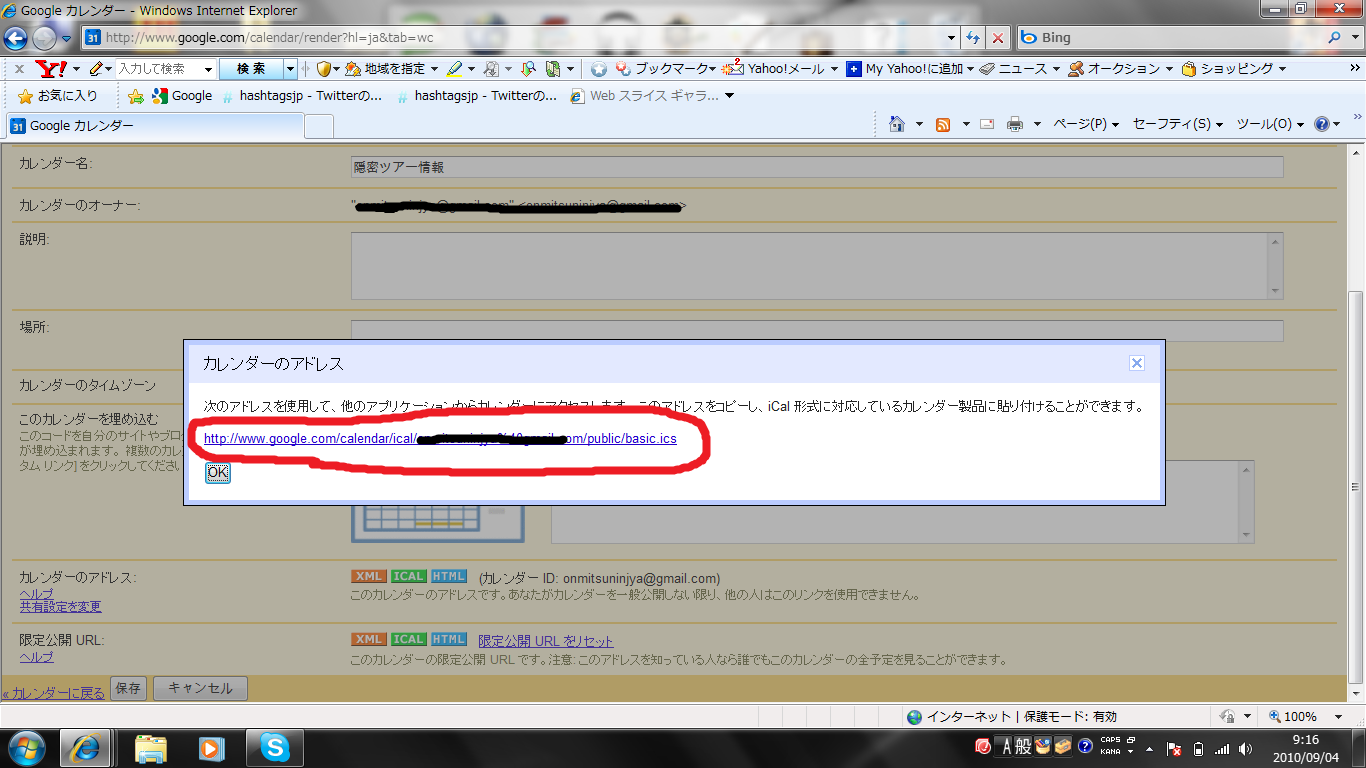This screenshot has width=1366, height=768.
Task: Open the first hashtagsjp Twitter favorite
Action: pos(302,96)
